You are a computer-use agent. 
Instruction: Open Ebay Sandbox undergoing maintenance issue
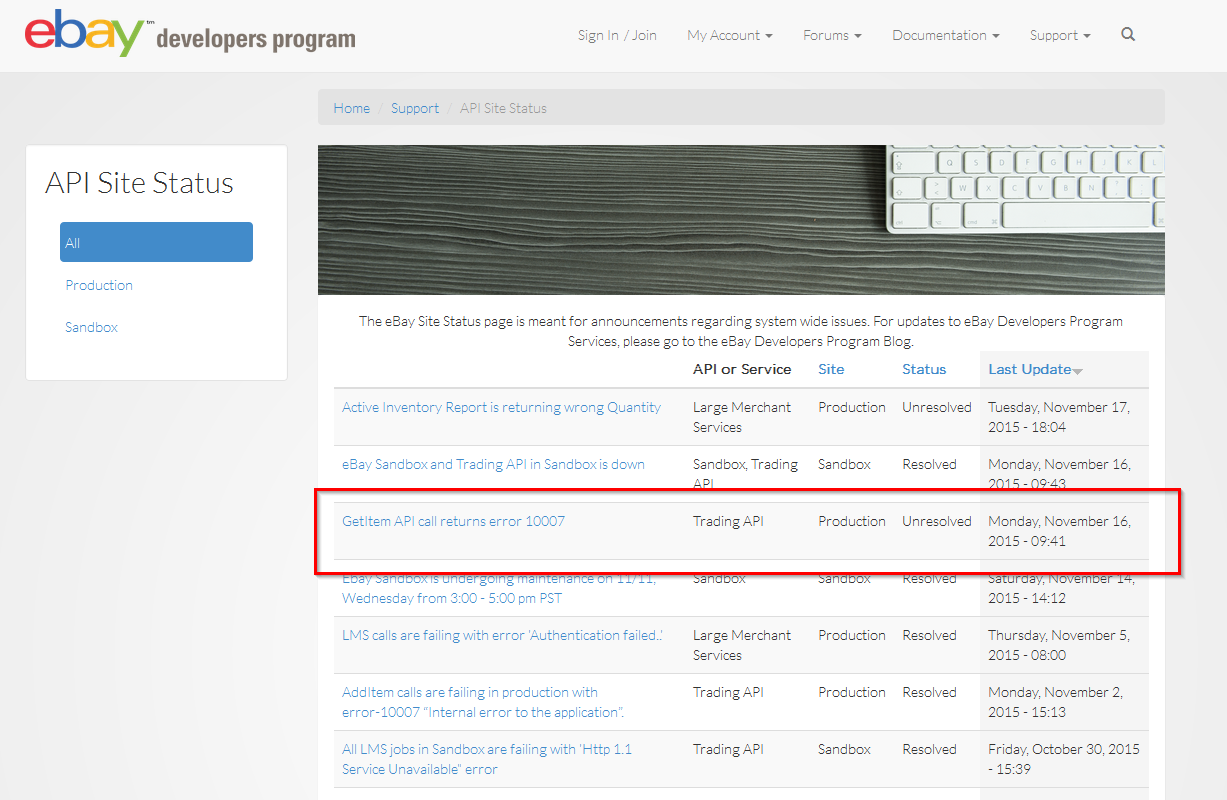tap(499, 589)
